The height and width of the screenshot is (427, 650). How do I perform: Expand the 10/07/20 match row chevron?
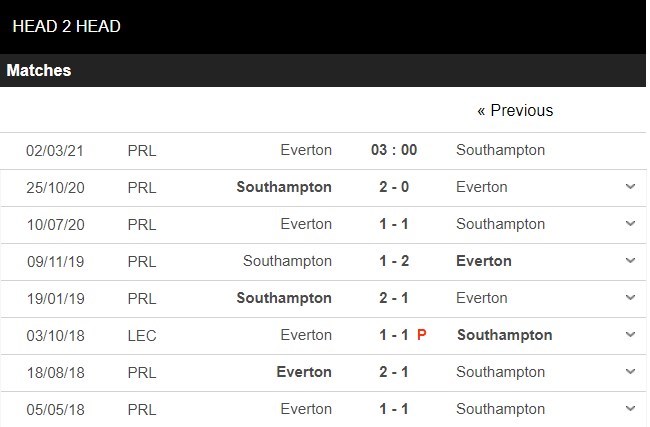[630, 224]
